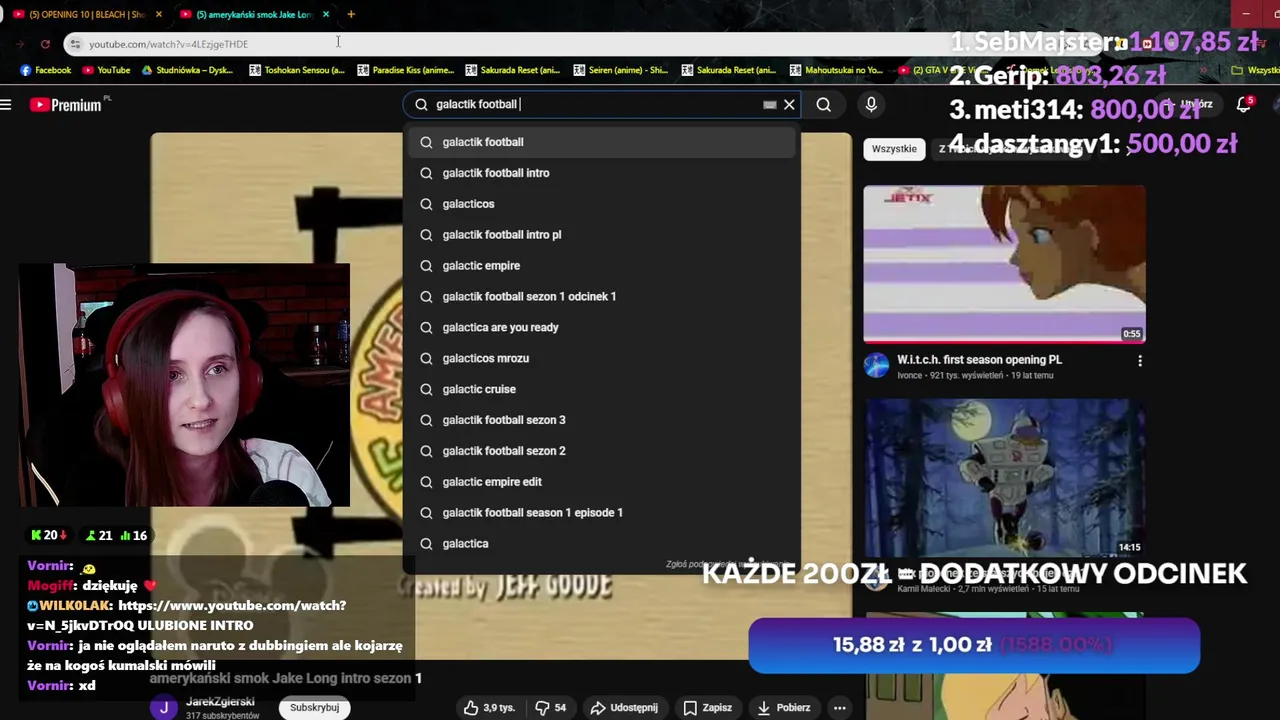Click the Zapisz save button
Viewport: 1280px width, 720px height.
coord(707,707)
